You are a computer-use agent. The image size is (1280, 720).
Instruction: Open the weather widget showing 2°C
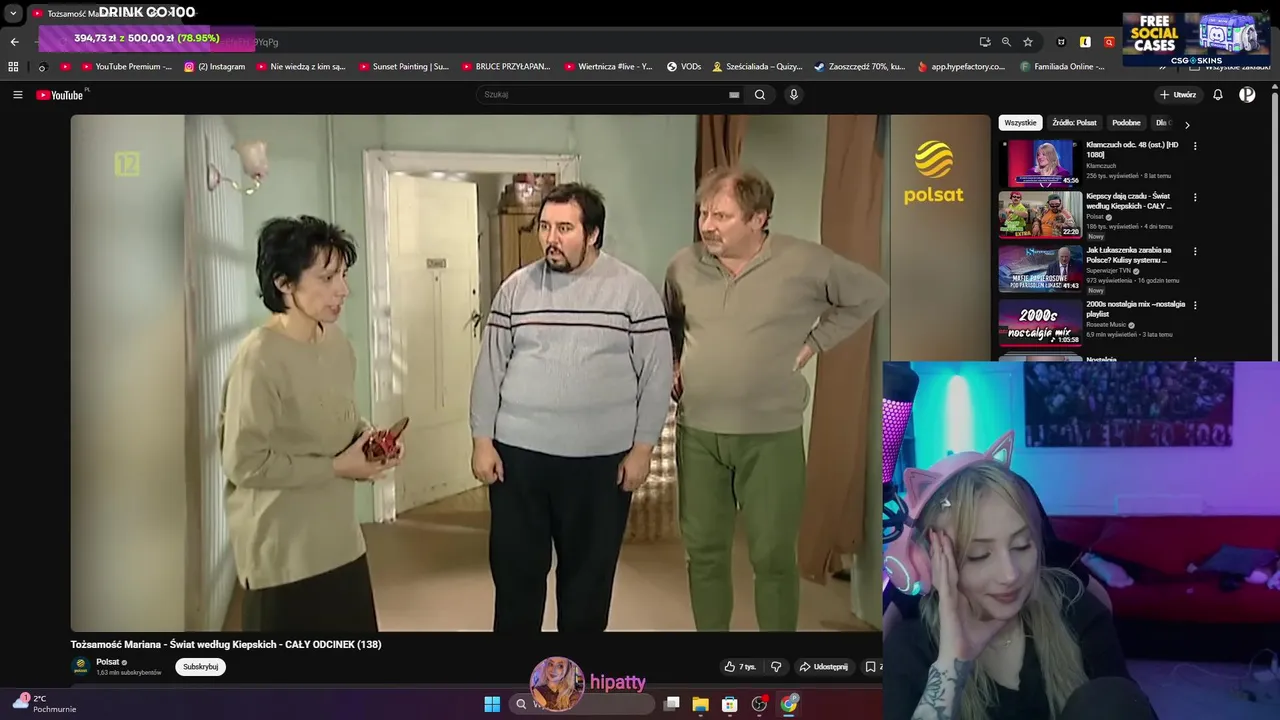[x=45, y=704]
